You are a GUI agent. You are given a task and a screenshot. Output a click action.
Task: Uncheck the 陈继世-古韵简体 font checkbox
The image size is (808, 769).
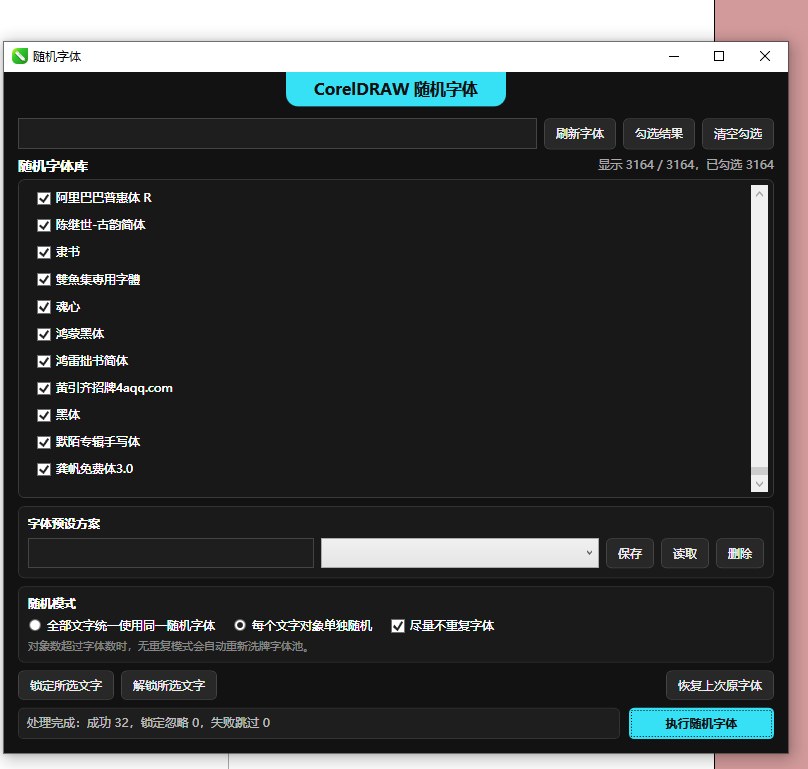click(x=44, y=225)
